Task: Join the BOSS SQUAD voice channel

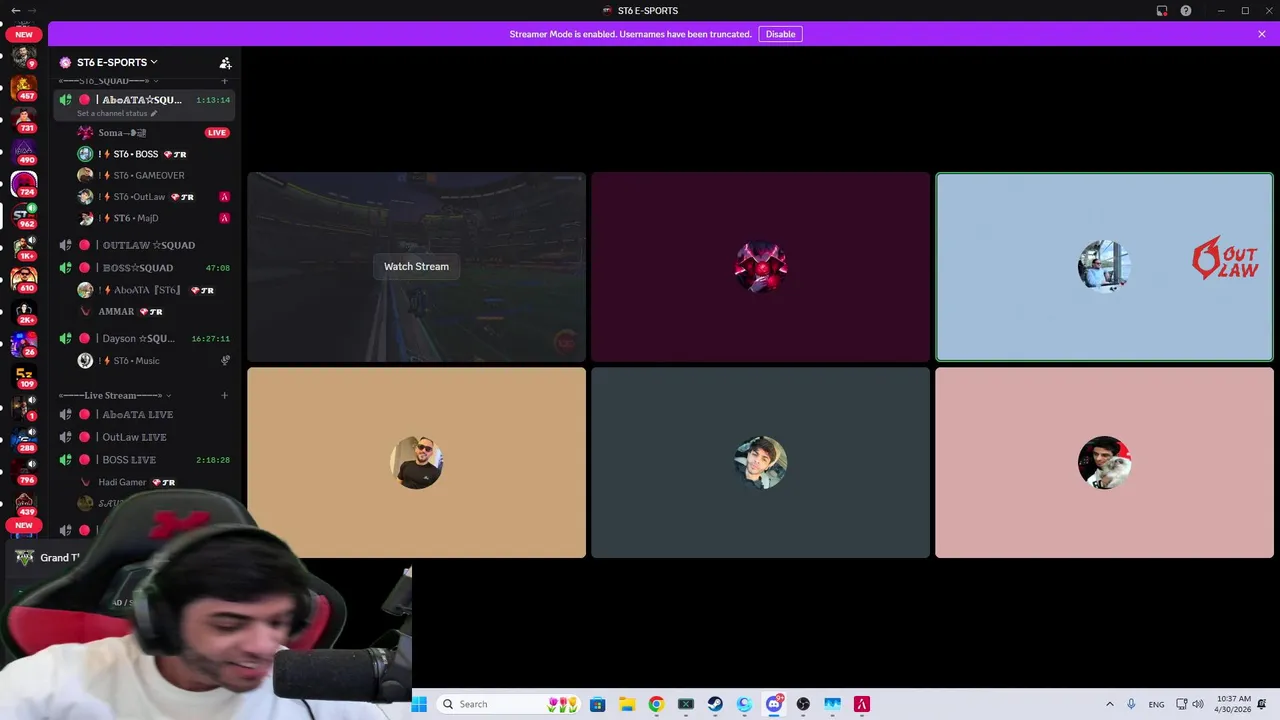Action: click(x=146, y=268)
